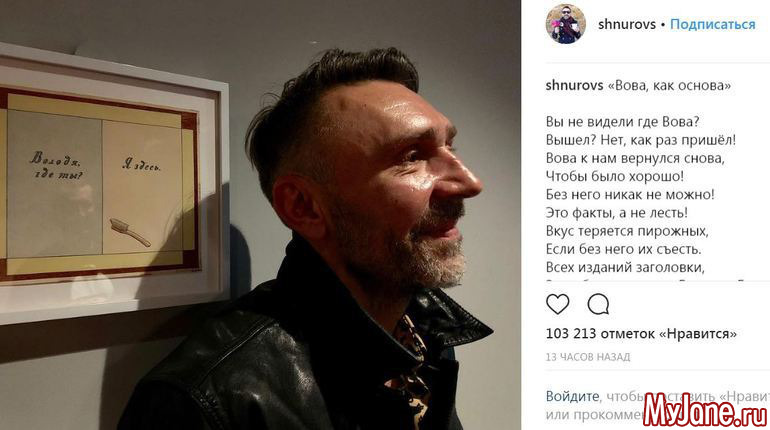The image size is (770, 430).
Task: Select 'Володя, где ты?' text in artwork
Action: coord(57,165)
